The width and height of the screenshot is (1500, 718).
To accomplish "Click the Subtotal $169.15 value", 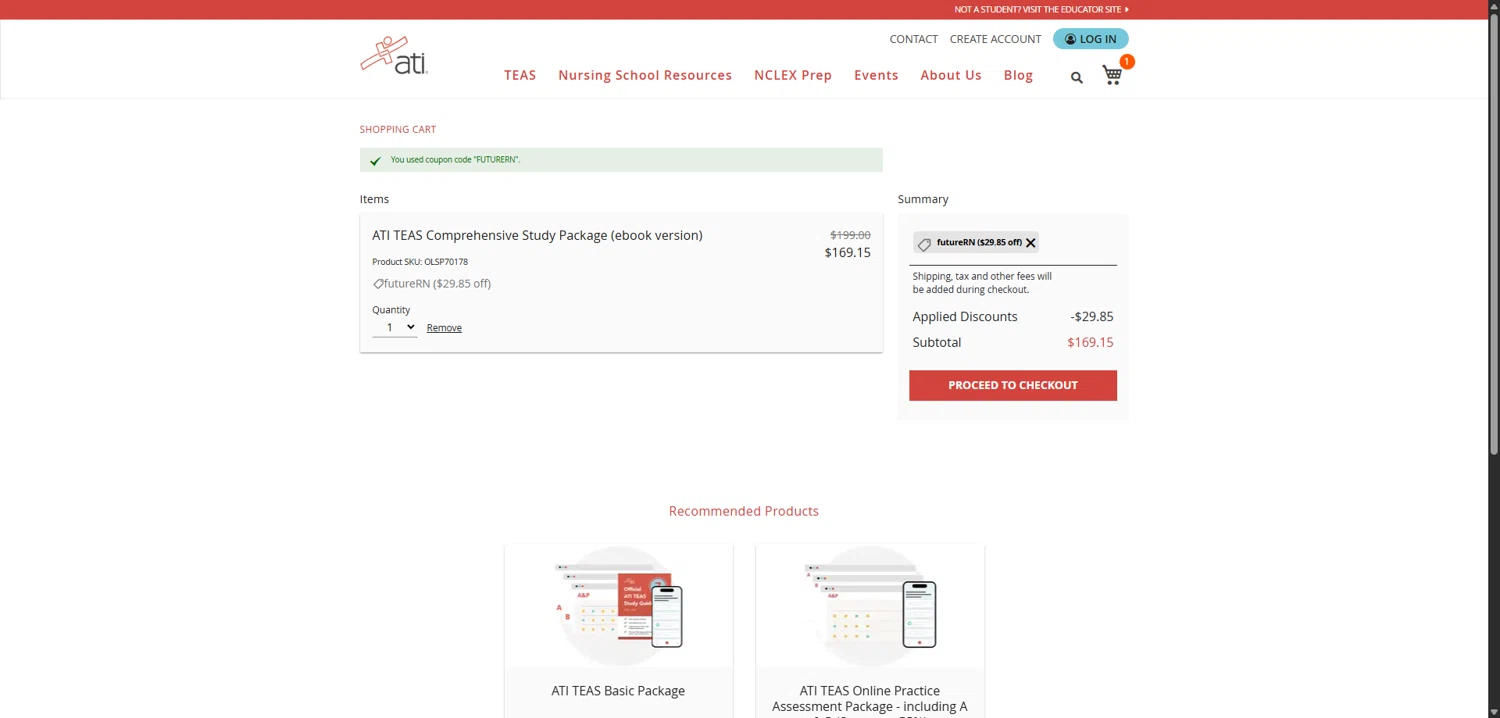I will pyautogui.click(x=1090, y=342).
